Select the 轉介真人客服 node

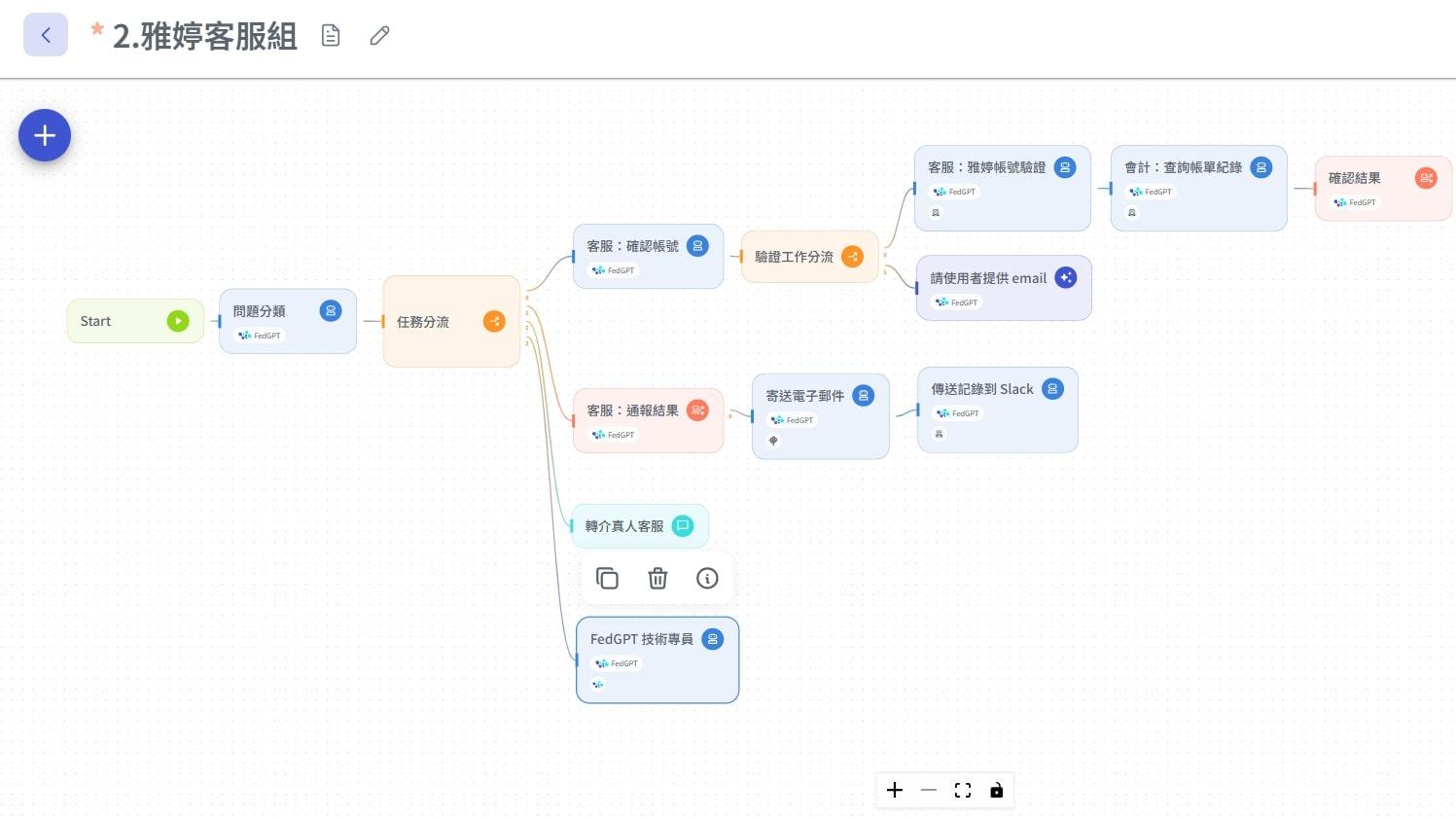[x=624, y=526]
